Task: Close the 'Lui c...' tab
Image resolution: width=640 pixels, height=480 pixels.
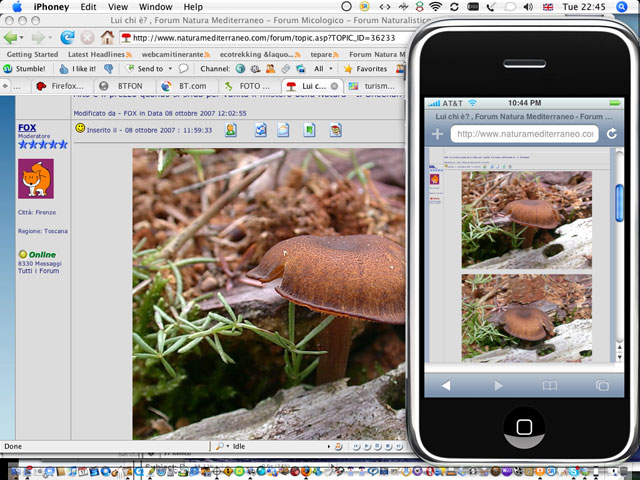Action: tap(335, 86)
